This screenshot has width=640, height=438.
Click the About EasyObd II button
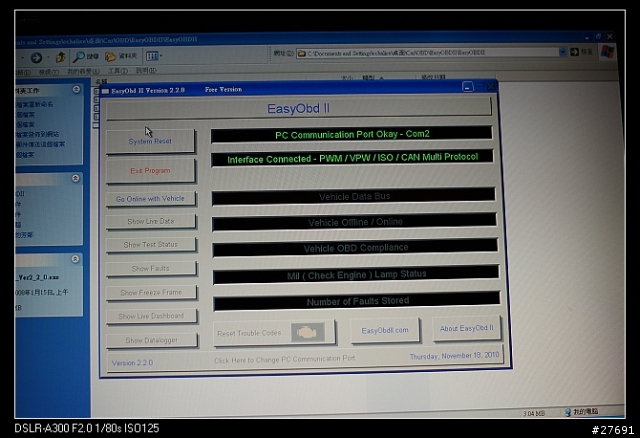[x=467, y=328]
